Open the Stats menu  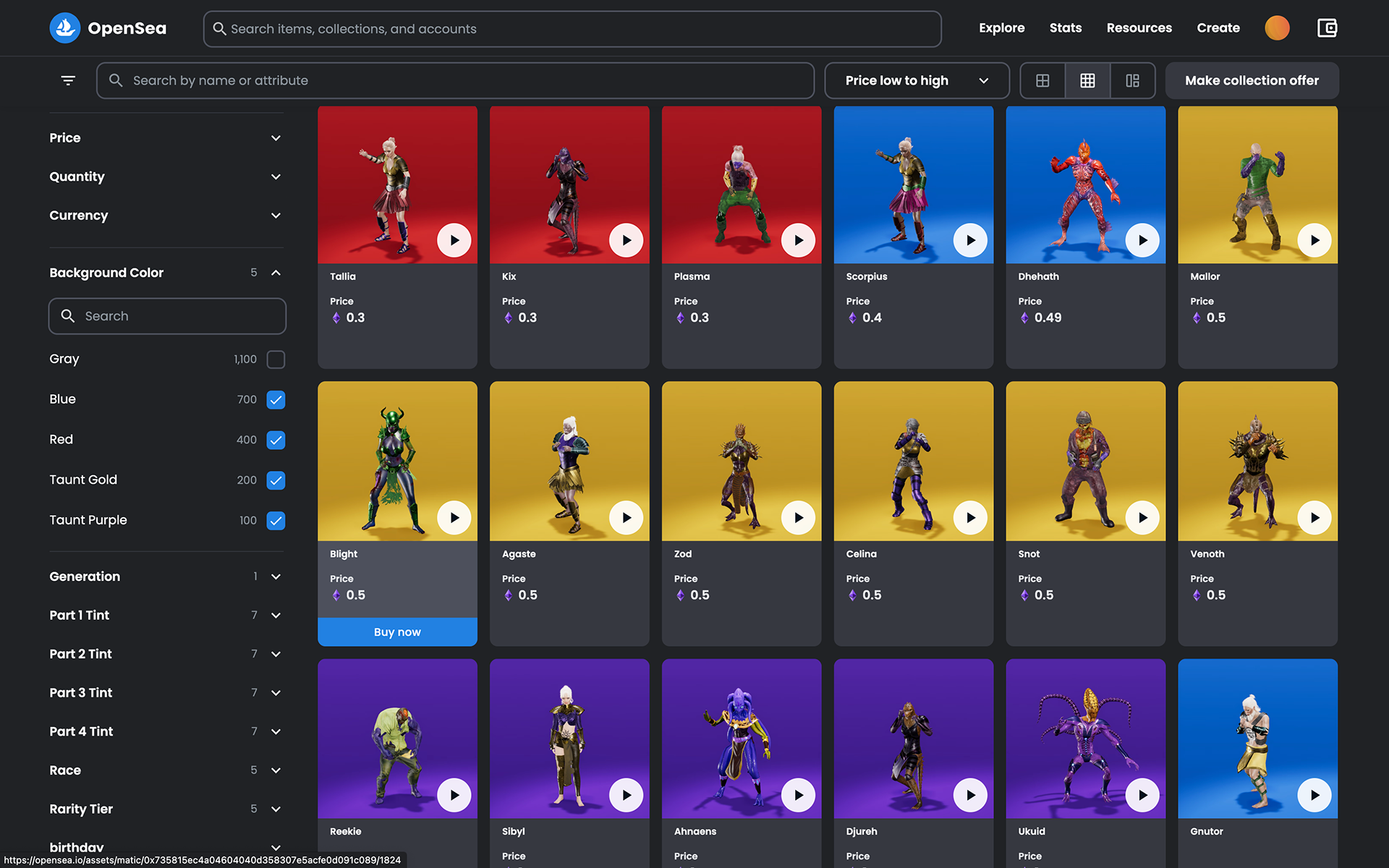point(1066,28)
